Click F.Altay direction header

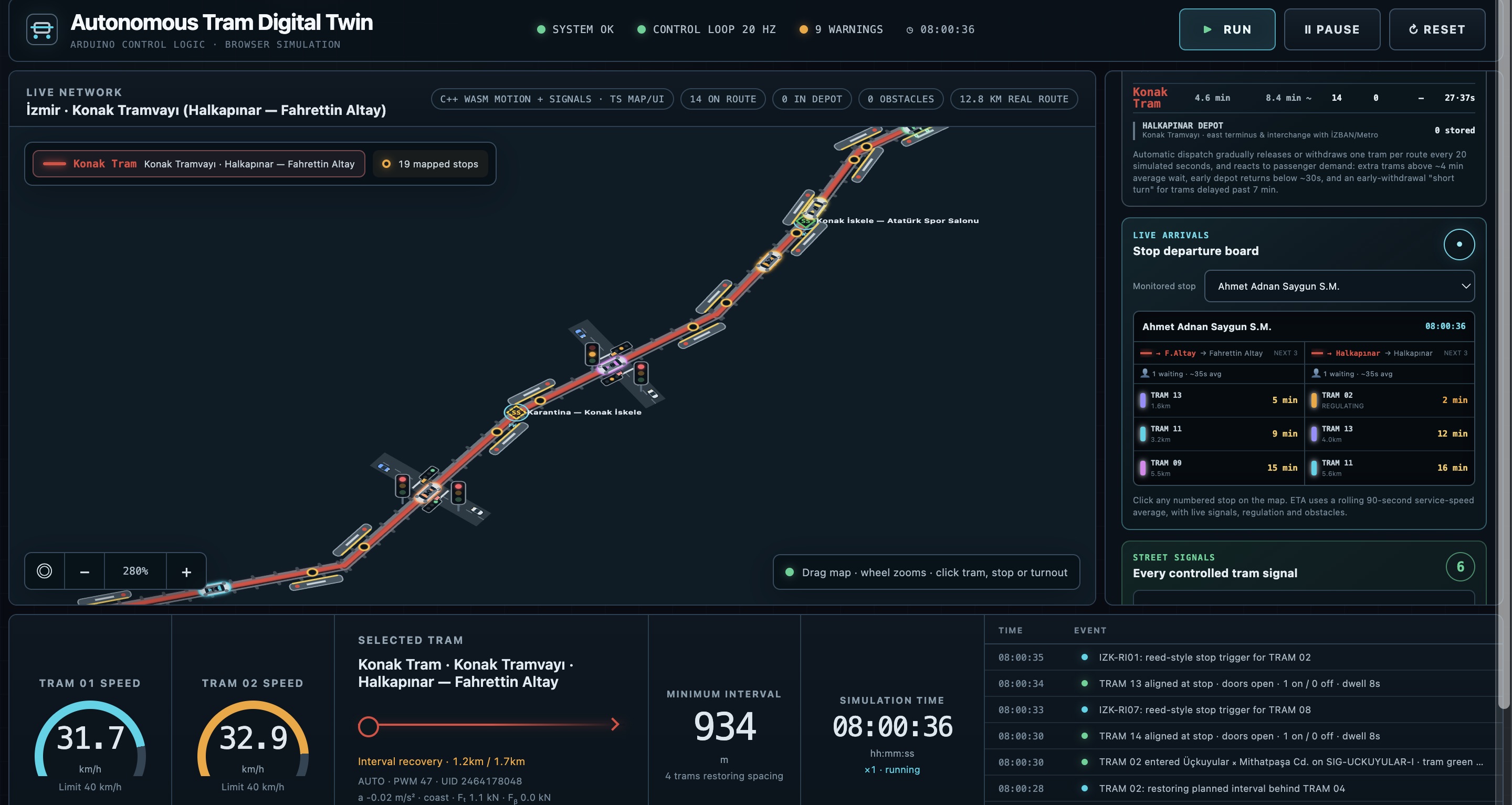(x=1219, y=353)
